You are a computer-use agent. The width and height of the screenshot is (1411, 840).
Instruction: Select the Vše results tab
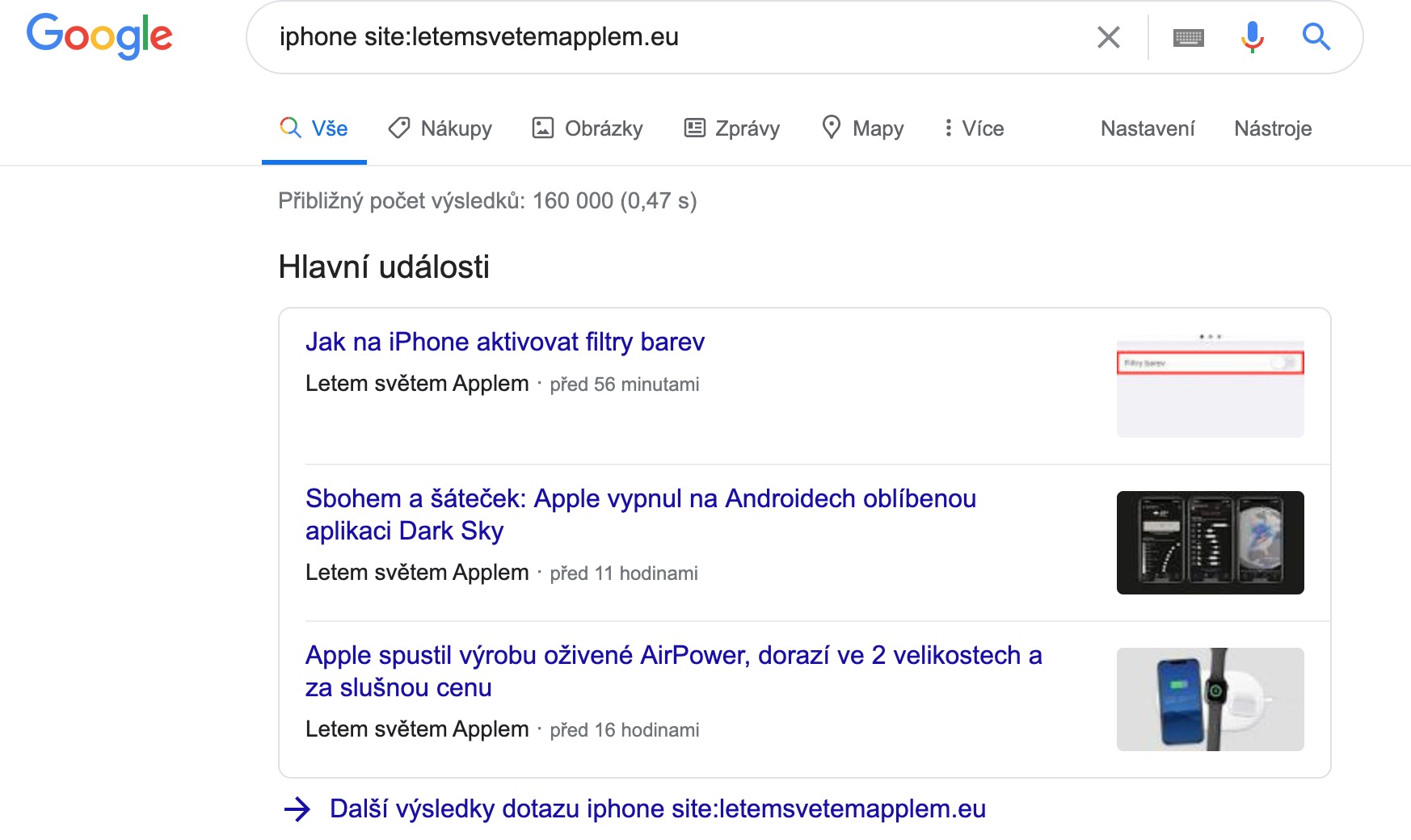[x=314, y=128]
